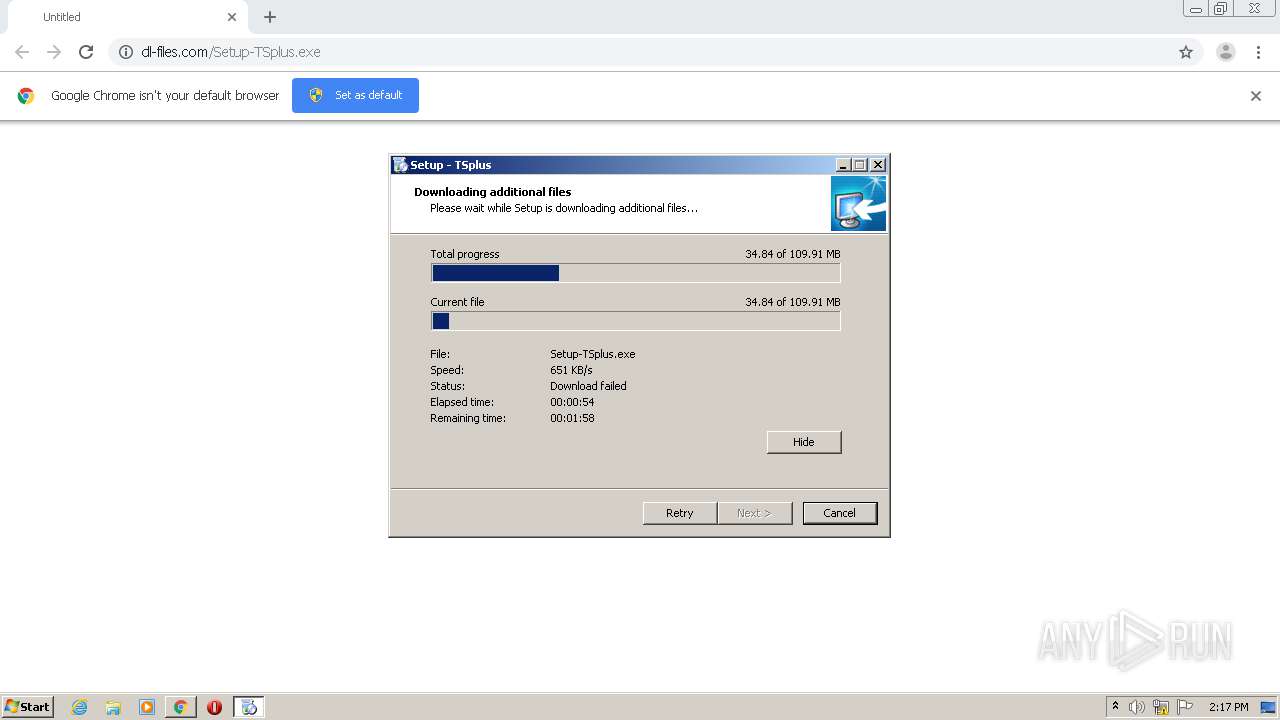
Task: Hide download details
Action: pos(804,442)
